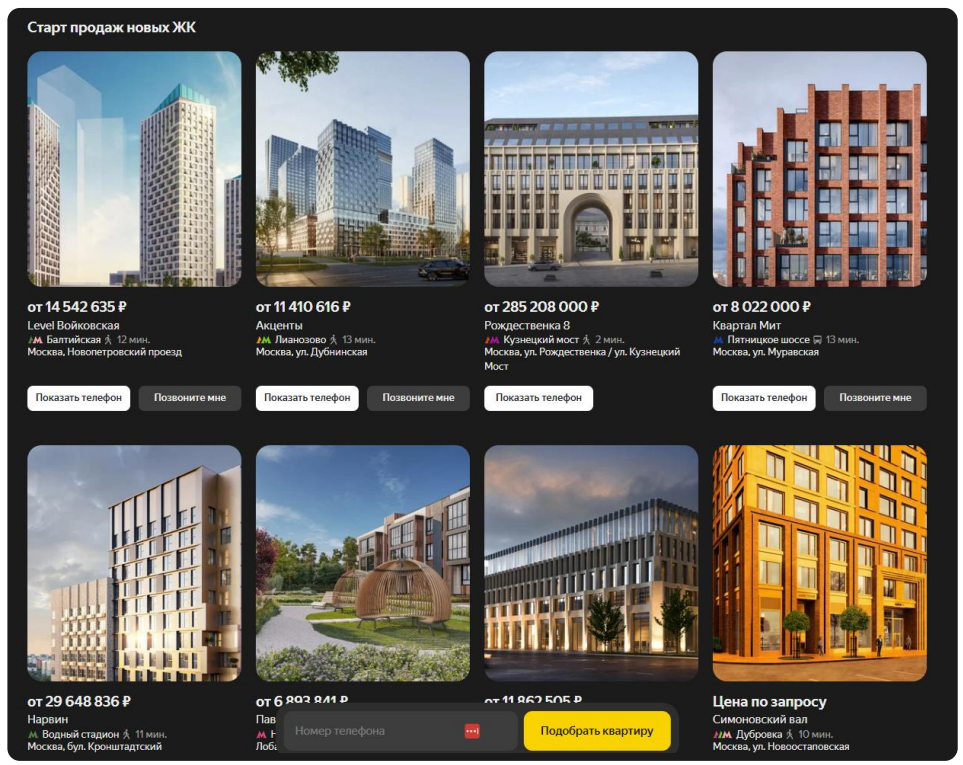Viewport: 963px width, 765px height.
Task: Click the bus icon next to 13 мин. for Квартал Мит
Action: coord(817,340)
